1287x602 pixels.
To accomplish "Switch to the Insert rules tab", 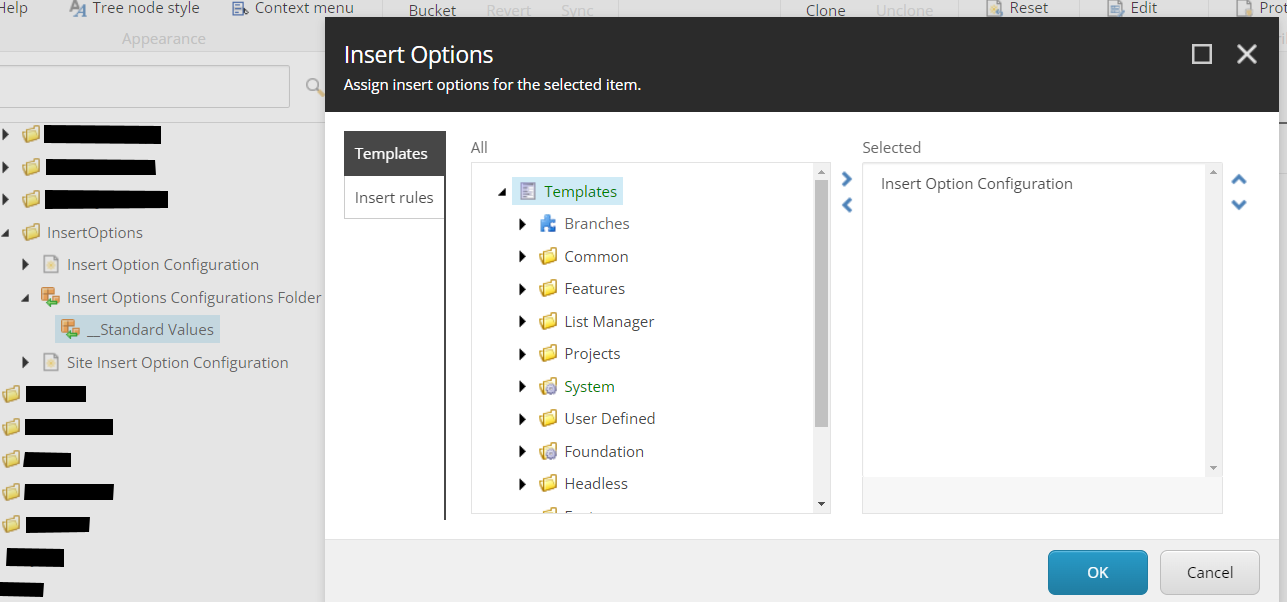I will (394, 197).
